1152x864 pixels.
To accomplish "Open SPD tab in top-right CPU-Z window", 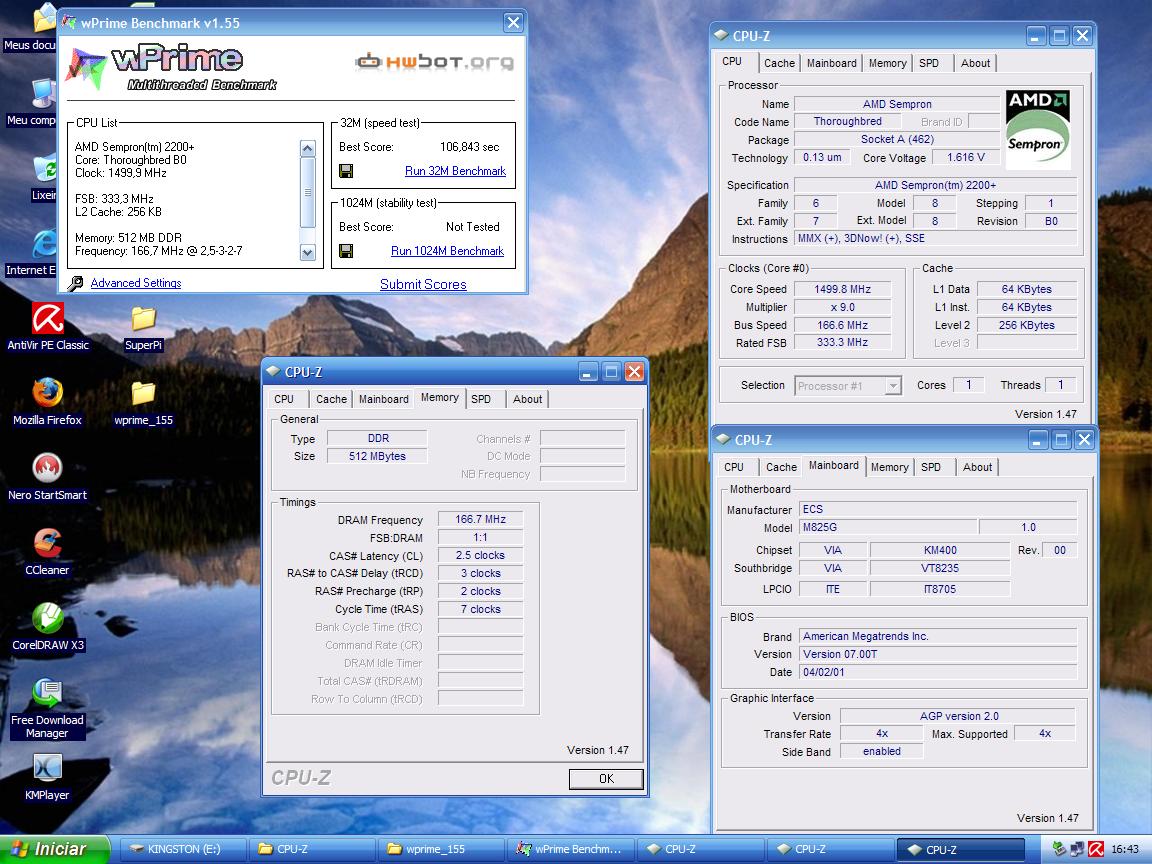I will coord(929,63).
